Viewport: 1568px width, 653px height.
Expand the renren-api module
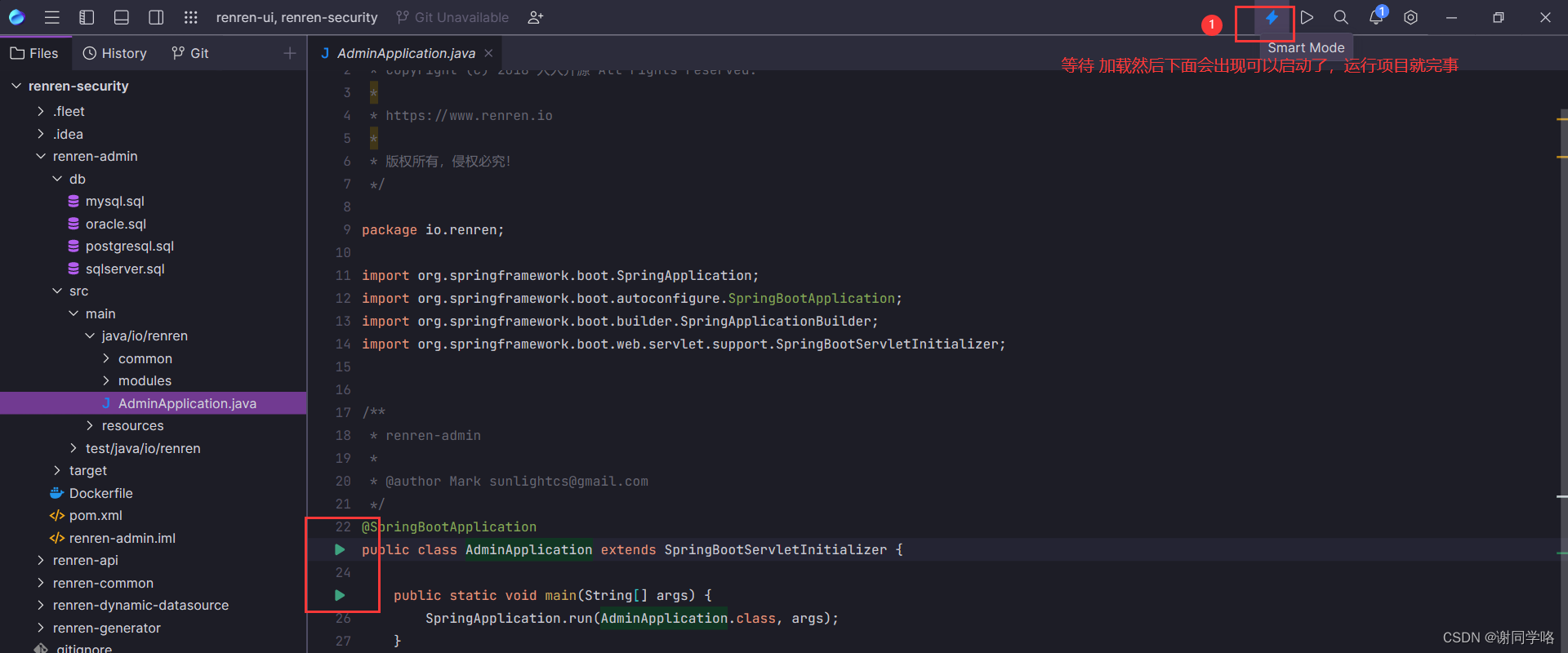[x=41, y=560]
